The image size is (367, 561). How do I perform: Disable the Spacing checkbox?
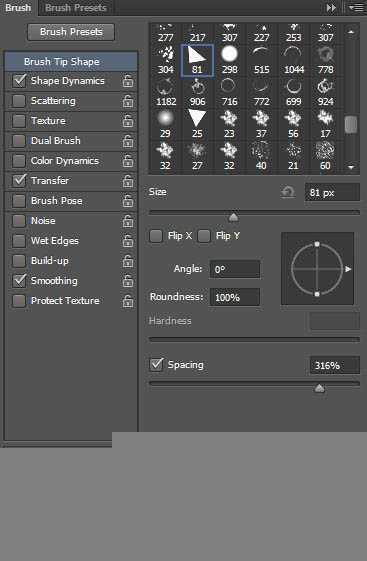click(x=156, y=364)
